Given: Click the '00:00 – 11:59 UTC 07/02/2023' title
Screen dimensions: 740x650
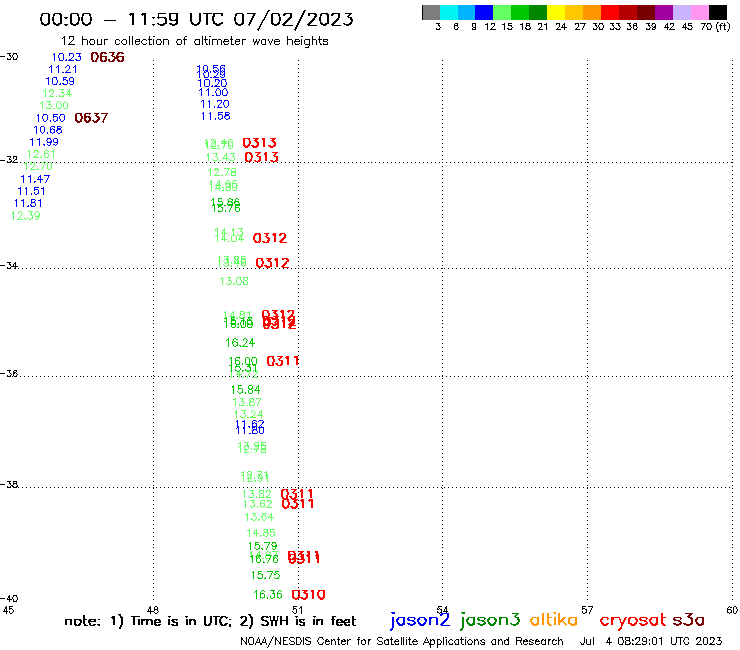Looking at the screenshot, I should point(196,19).
